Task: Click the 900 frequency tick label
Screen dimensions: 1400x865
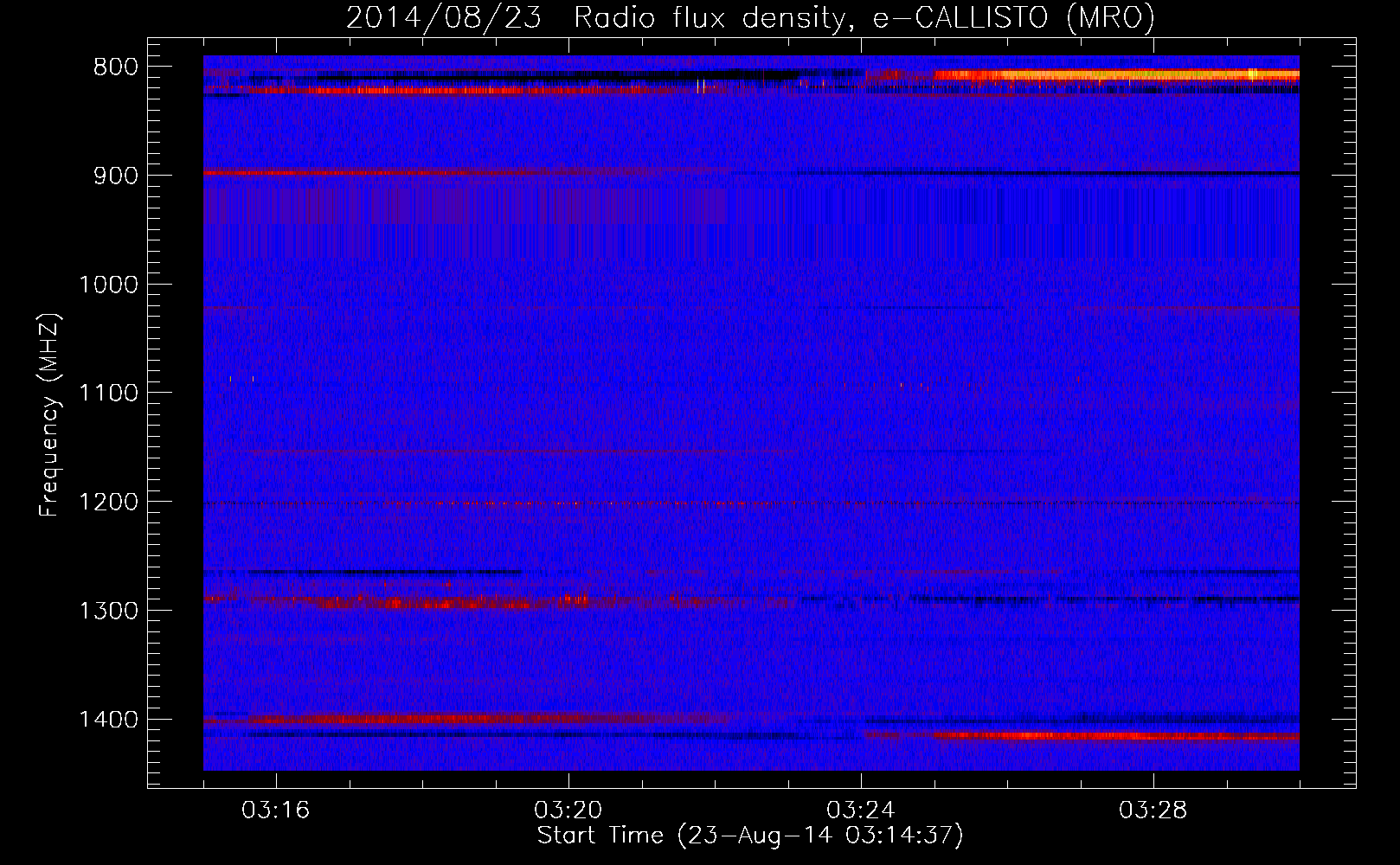Action: (114, 176)
